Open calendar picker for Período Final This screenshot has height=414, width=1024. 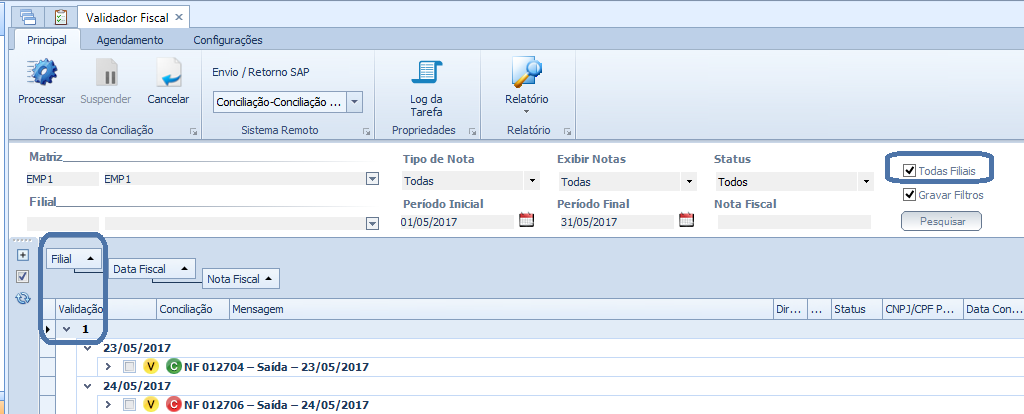(685, 221)
